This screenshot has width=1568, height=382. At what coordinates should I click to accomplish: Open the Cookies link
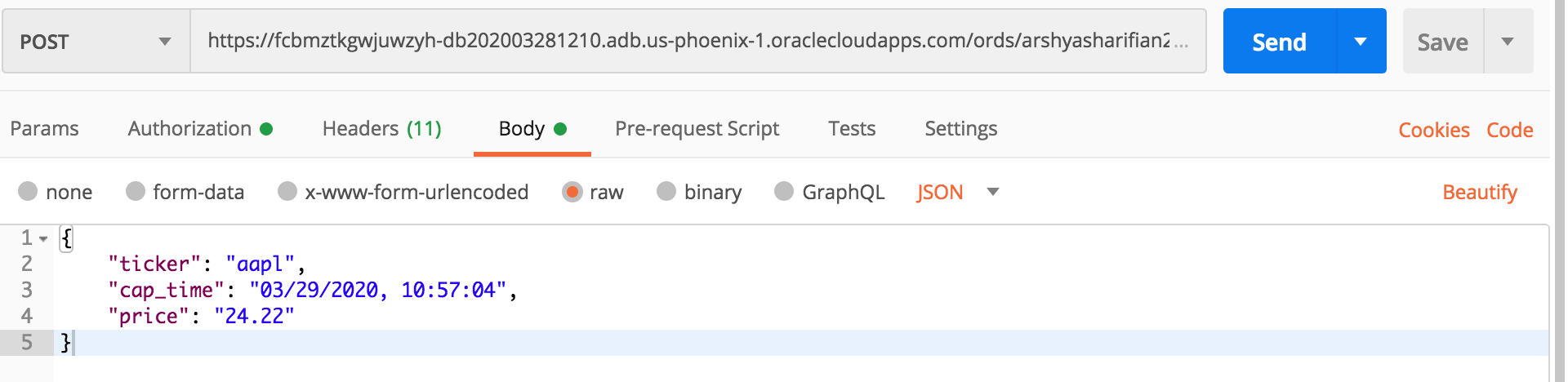(x=1434, y=130)
